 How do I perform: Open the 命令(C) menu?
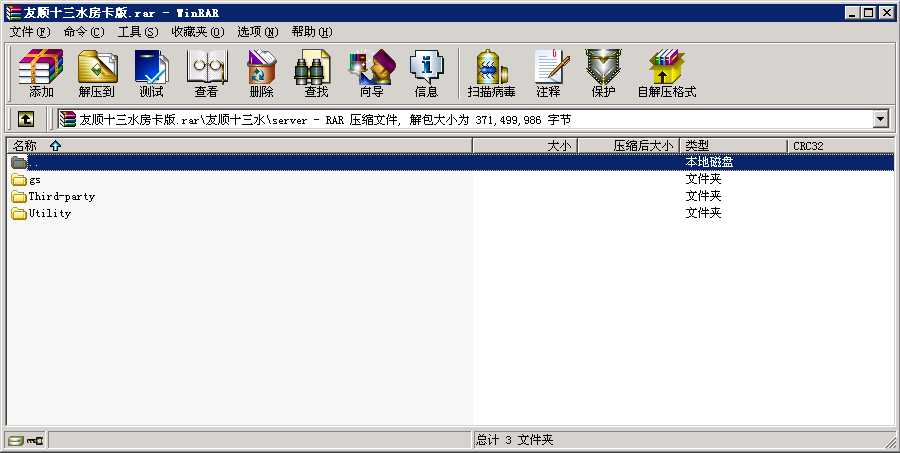[84, 32]
